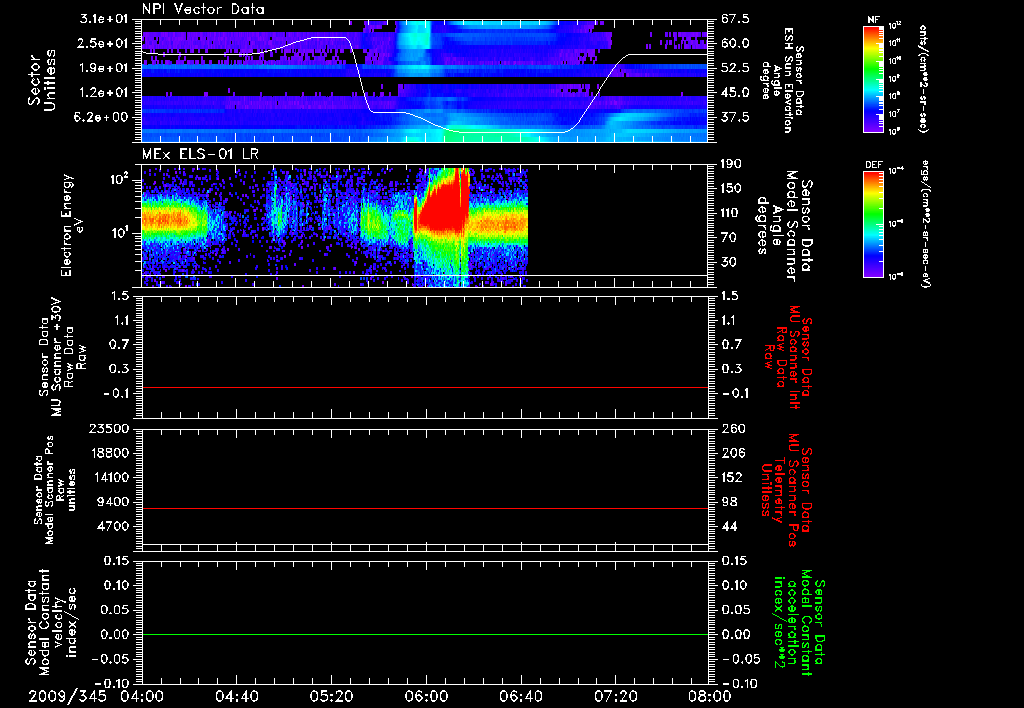Click the '60.0' sun elevation tick label

click(x=735, y=43)
